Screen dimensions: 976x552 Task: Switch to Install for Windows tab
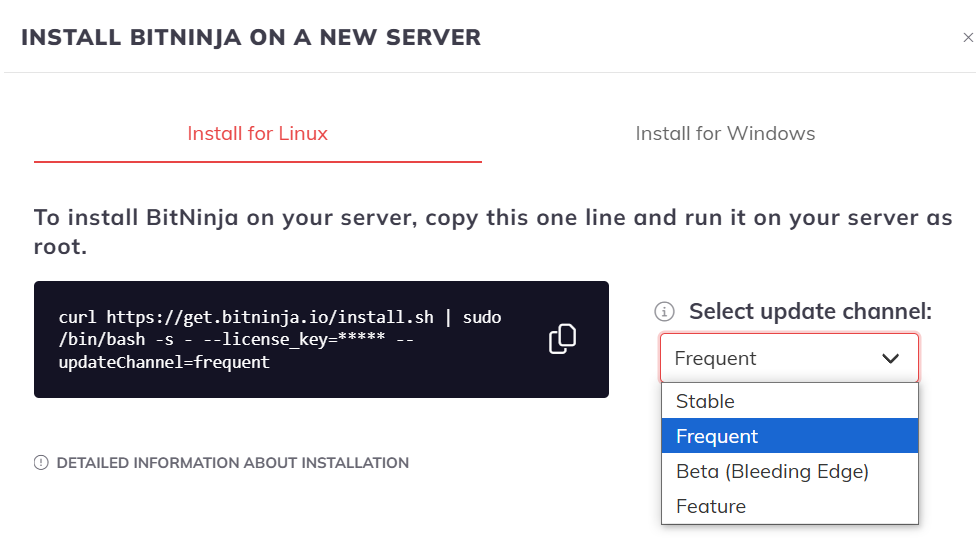725,133
